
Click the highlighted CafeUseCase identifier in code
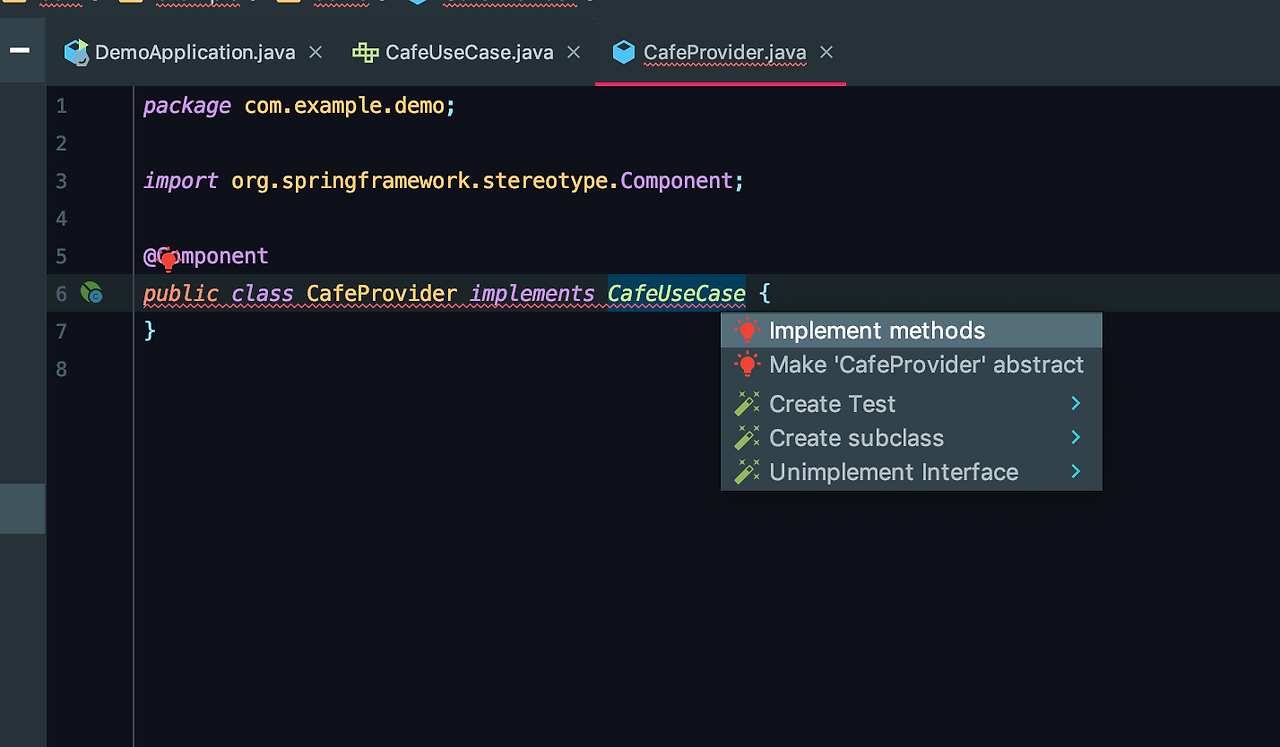click(677, 294)
